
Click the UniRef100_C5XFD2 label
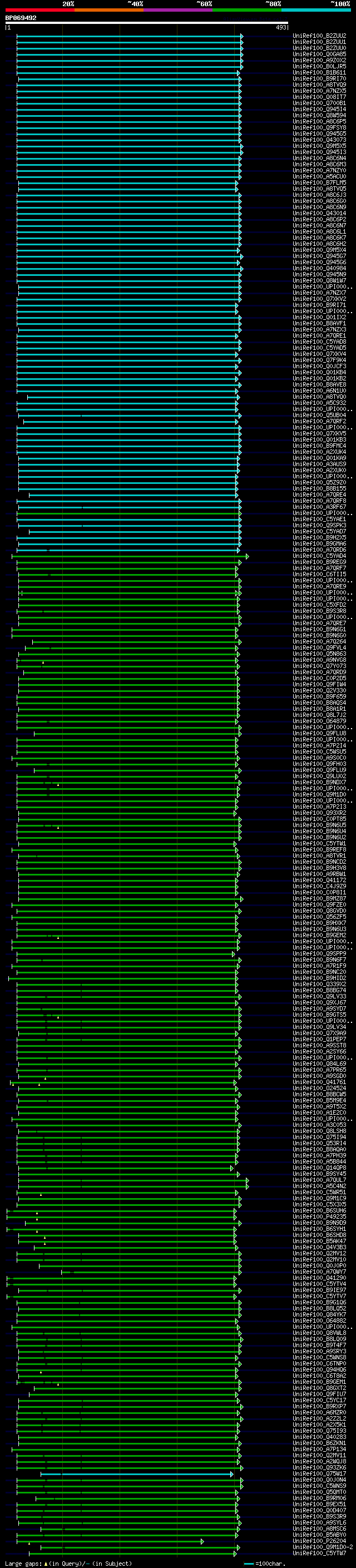coord(319,605)
